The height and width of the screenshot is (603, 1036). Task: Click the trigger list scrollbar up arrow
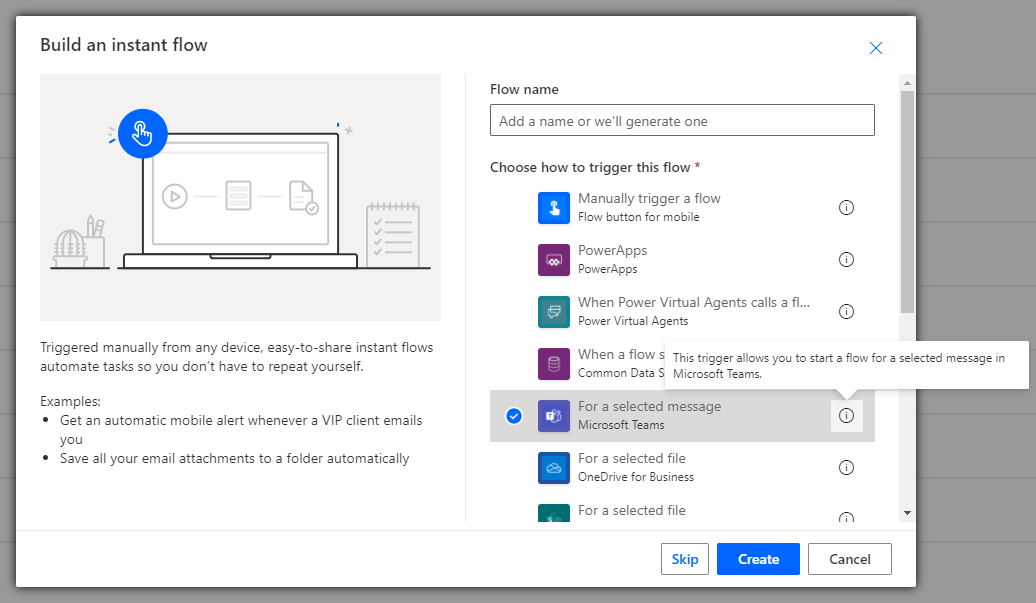[907, 83]
